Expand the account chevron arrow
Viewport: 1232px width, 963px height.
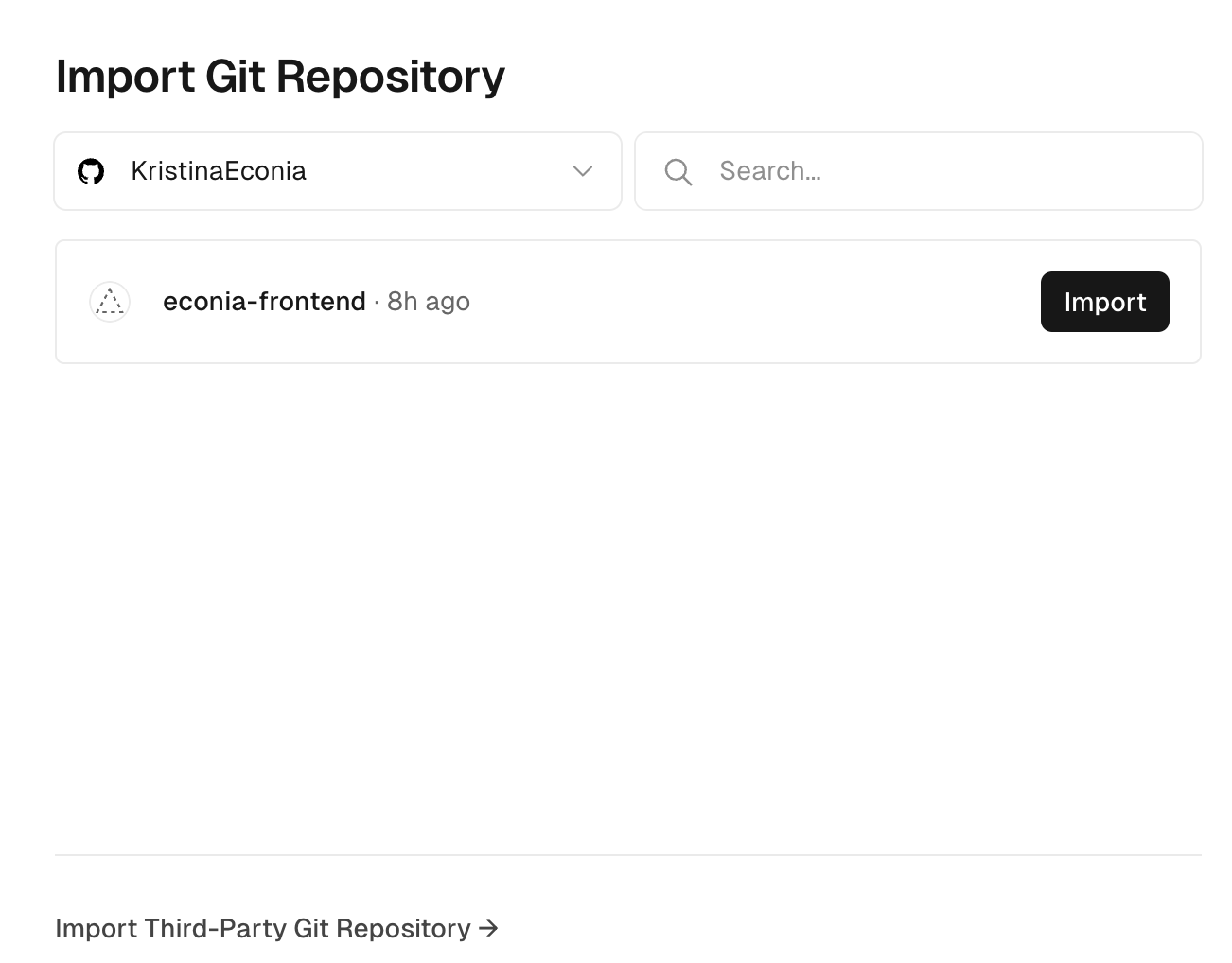(583, 171)
